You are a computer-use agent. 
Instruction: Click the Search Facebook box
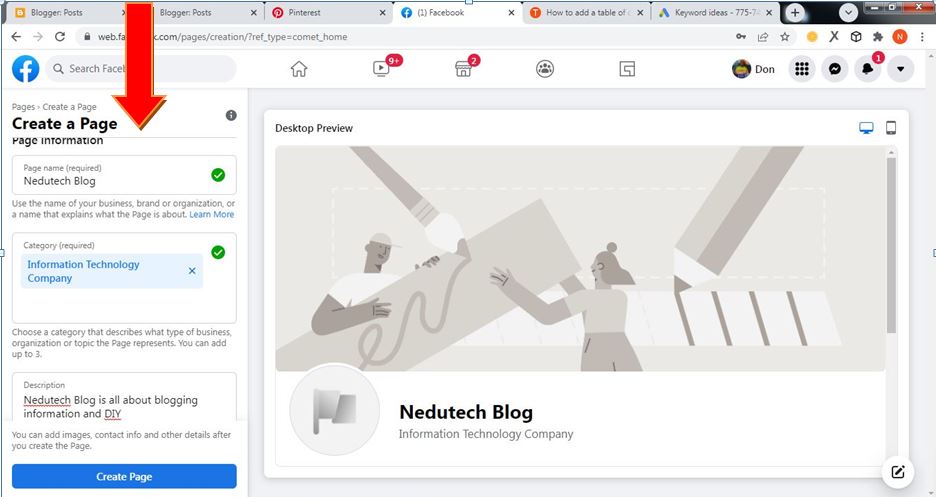pyautogui.click(x=141, y=69)
